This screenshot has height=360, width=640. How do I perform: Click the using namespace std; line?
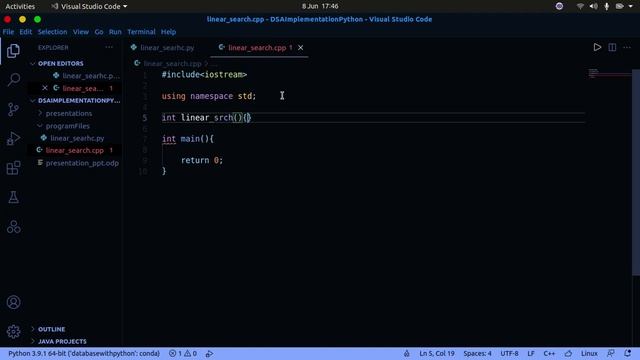pyautogui.click(x=209, y=96)
